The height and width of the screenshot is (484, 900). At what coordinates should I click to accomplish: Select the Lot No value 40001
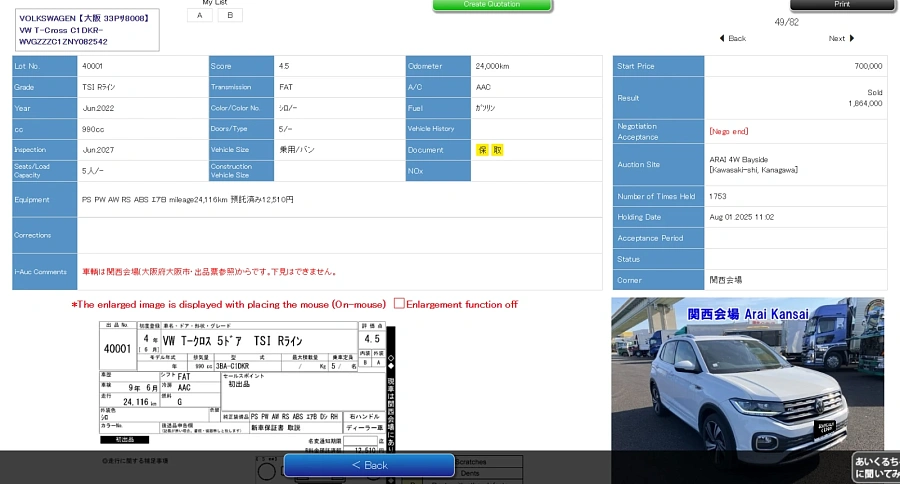coord(92,66)
